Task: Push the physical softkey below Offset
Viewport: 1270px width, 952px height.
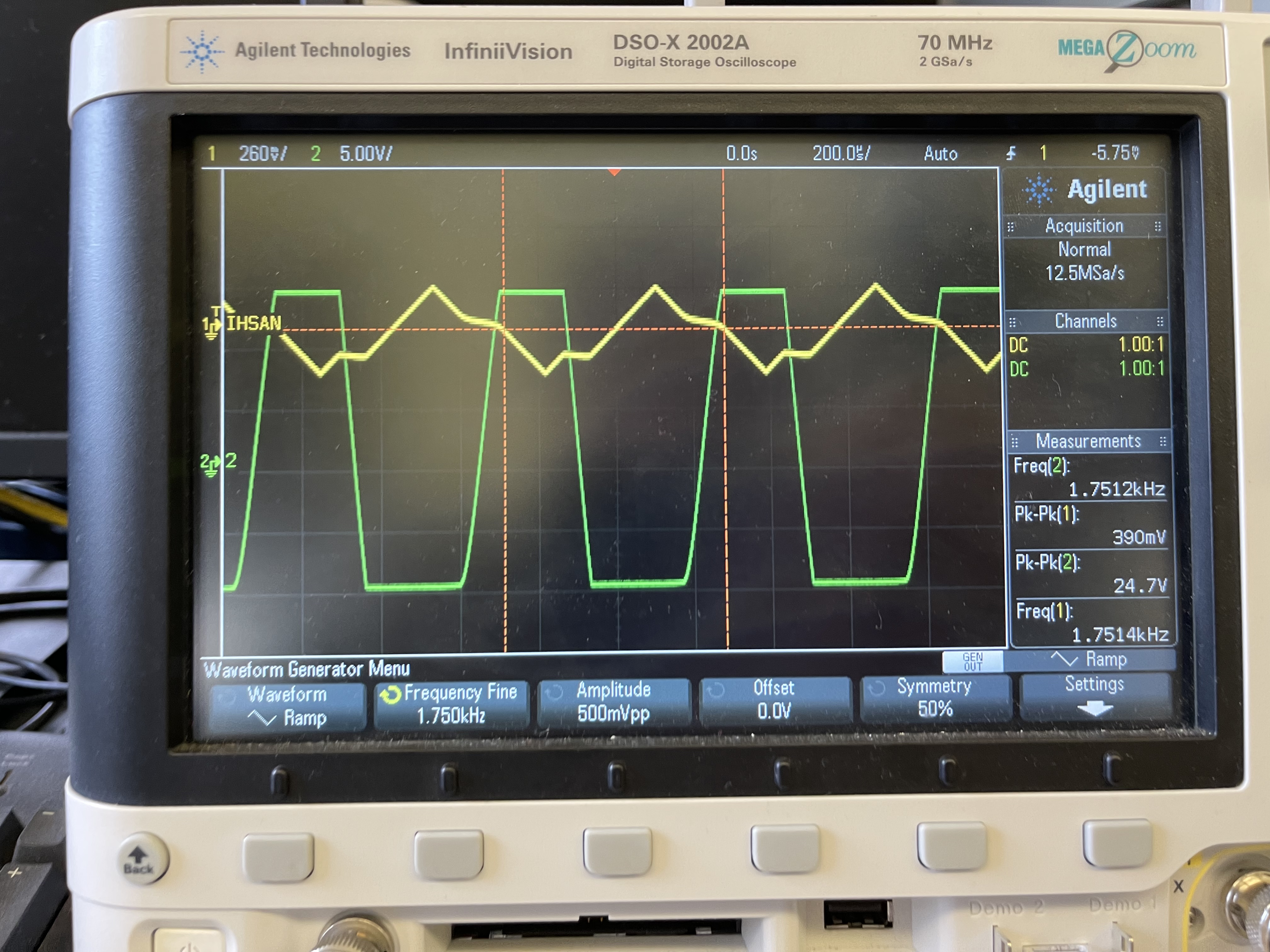Action: [x=785, y=849]
